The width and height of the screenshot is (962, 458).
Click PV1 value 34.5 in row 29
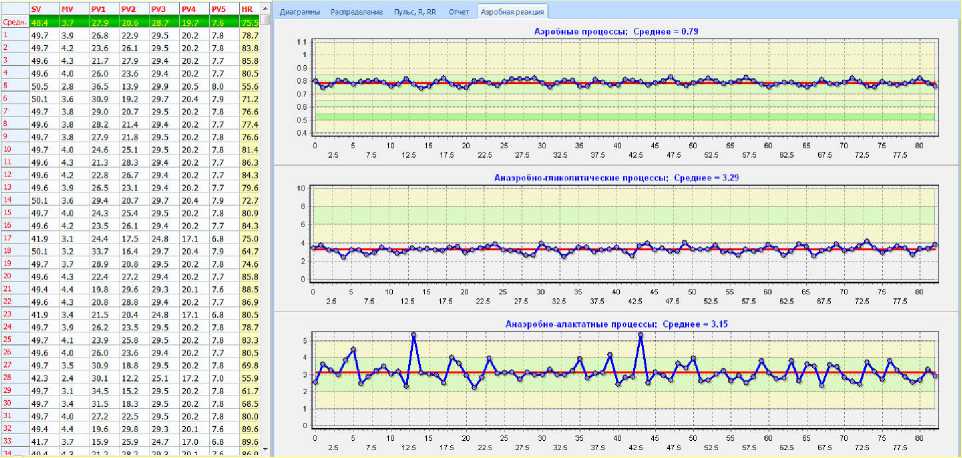(104, 390)
